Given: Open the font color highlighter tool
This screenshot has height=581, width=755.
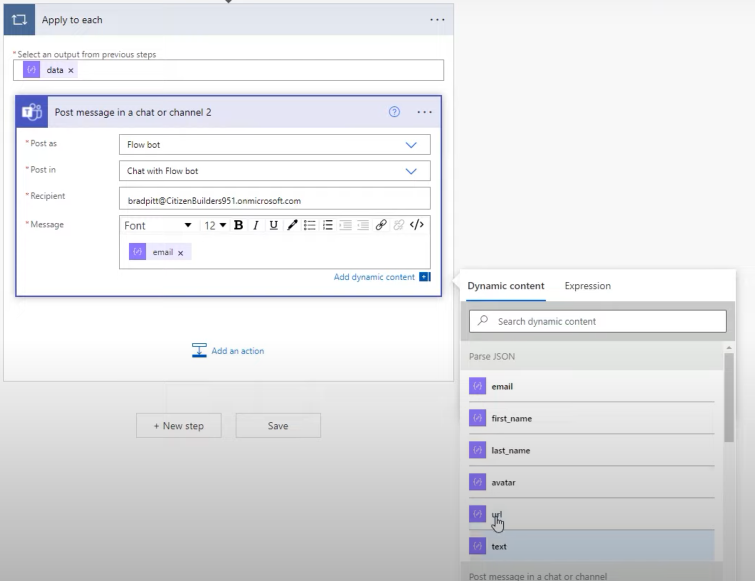Looking at the screenshot, I should click(292, 225).
